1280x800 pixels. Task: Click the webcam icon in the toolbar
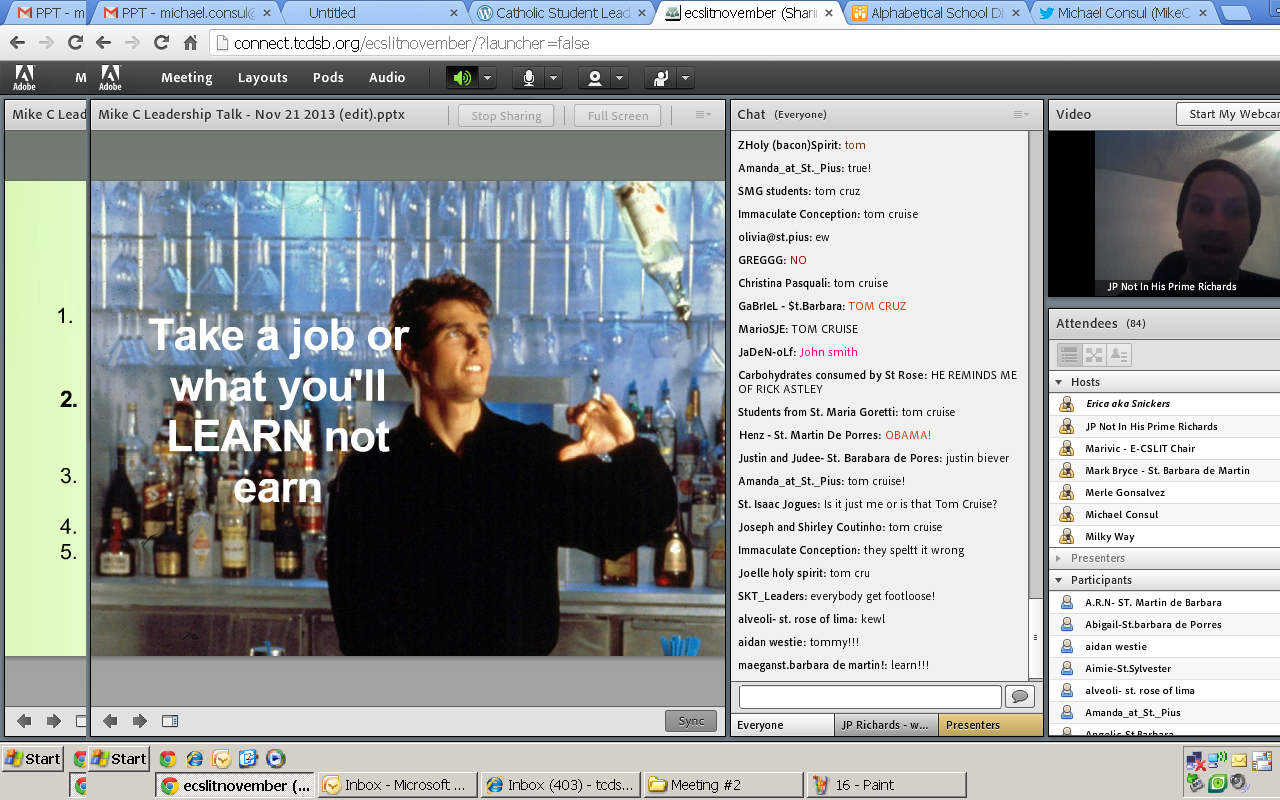click(x=594, y=78)
